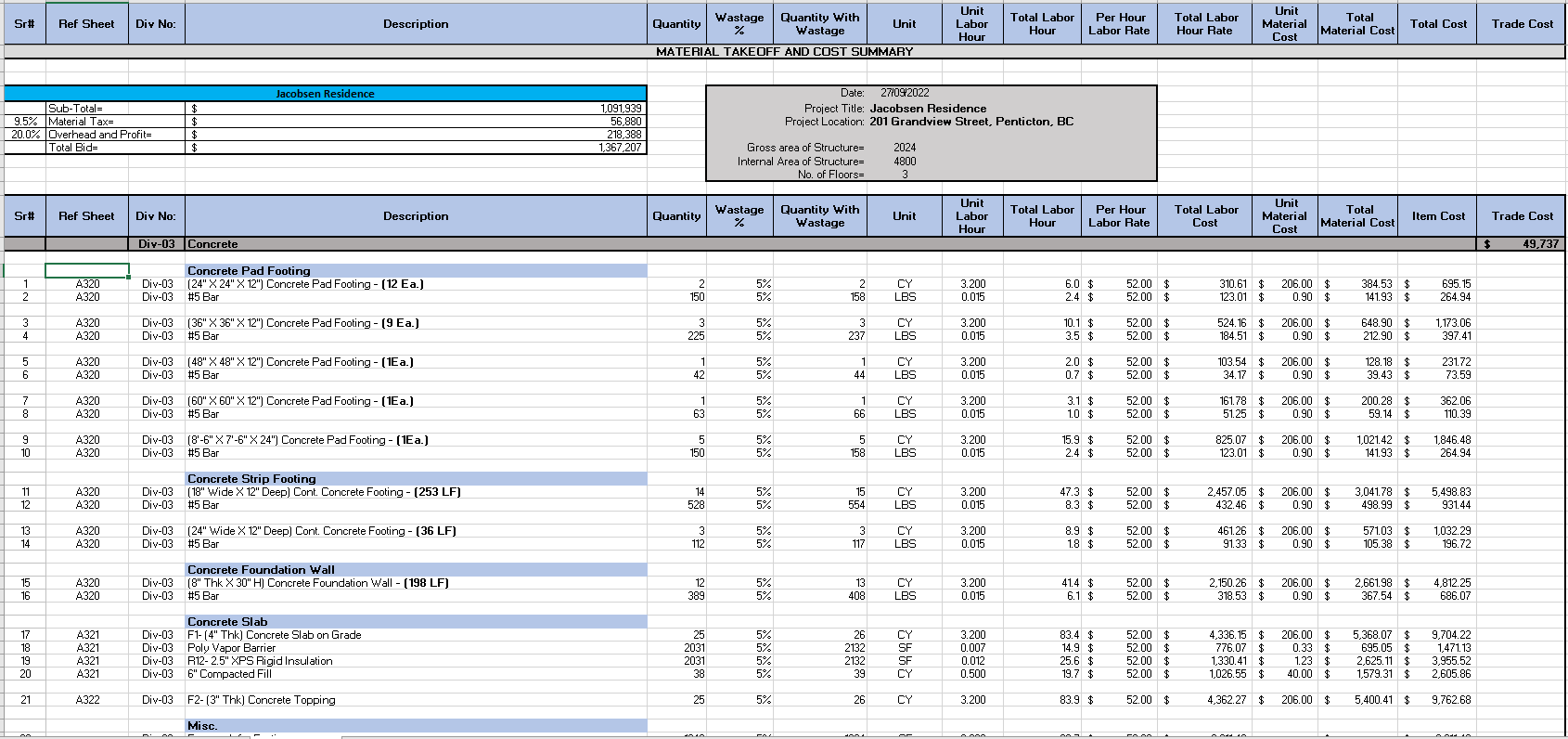Screen dimensions: 1568x739
Task: Click the Internal Area value 4800
Action: pyautogui.click(x=905, y=162)
